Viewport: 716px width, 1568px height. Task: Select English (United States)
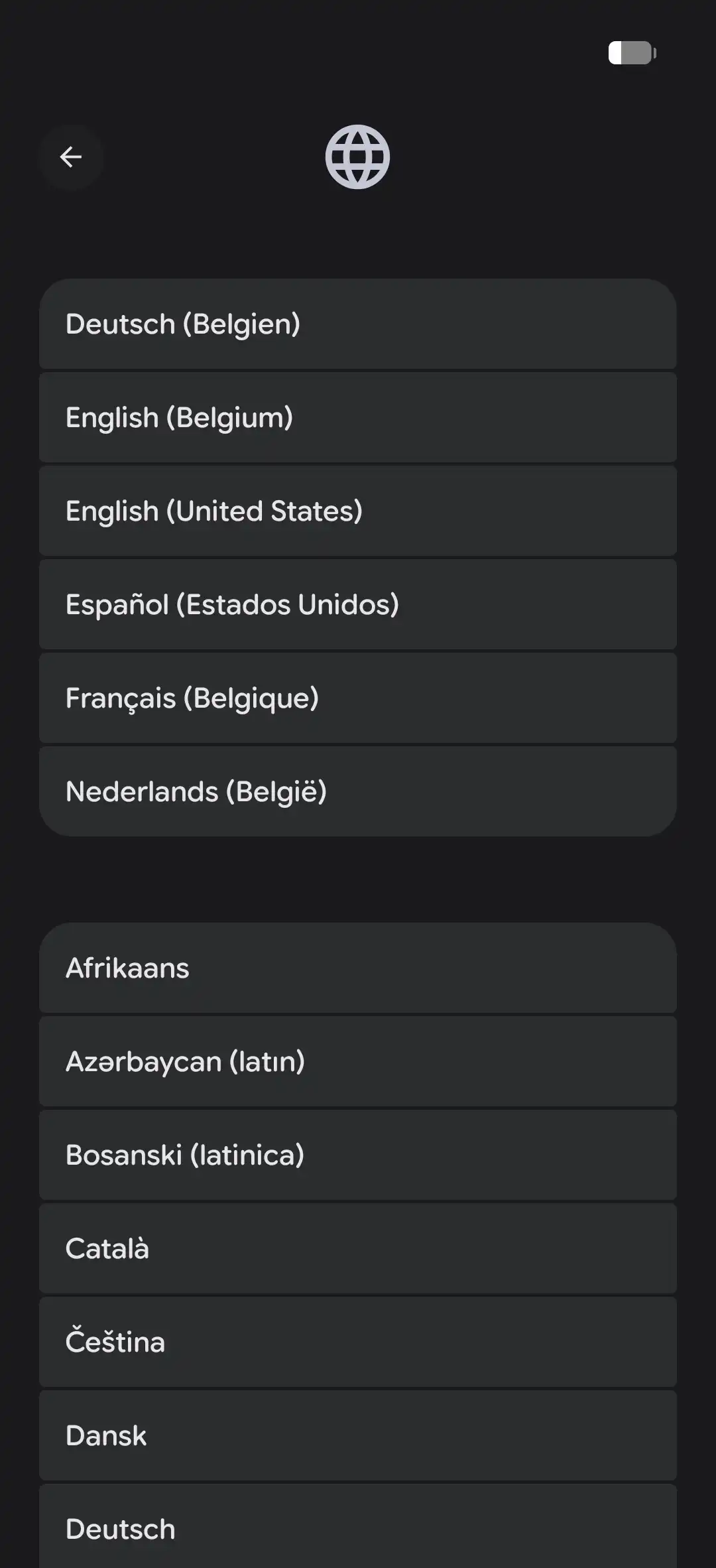(358, 511)
